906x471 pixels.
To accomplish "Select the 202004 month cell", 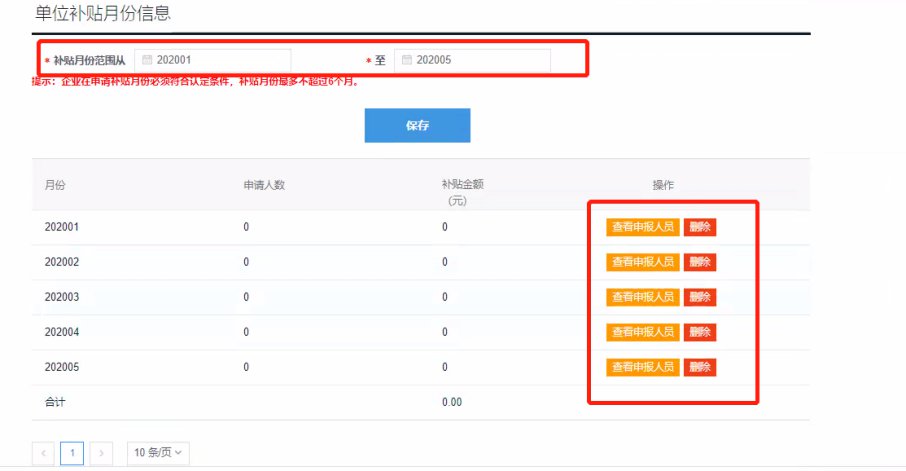I will (62, 332).
